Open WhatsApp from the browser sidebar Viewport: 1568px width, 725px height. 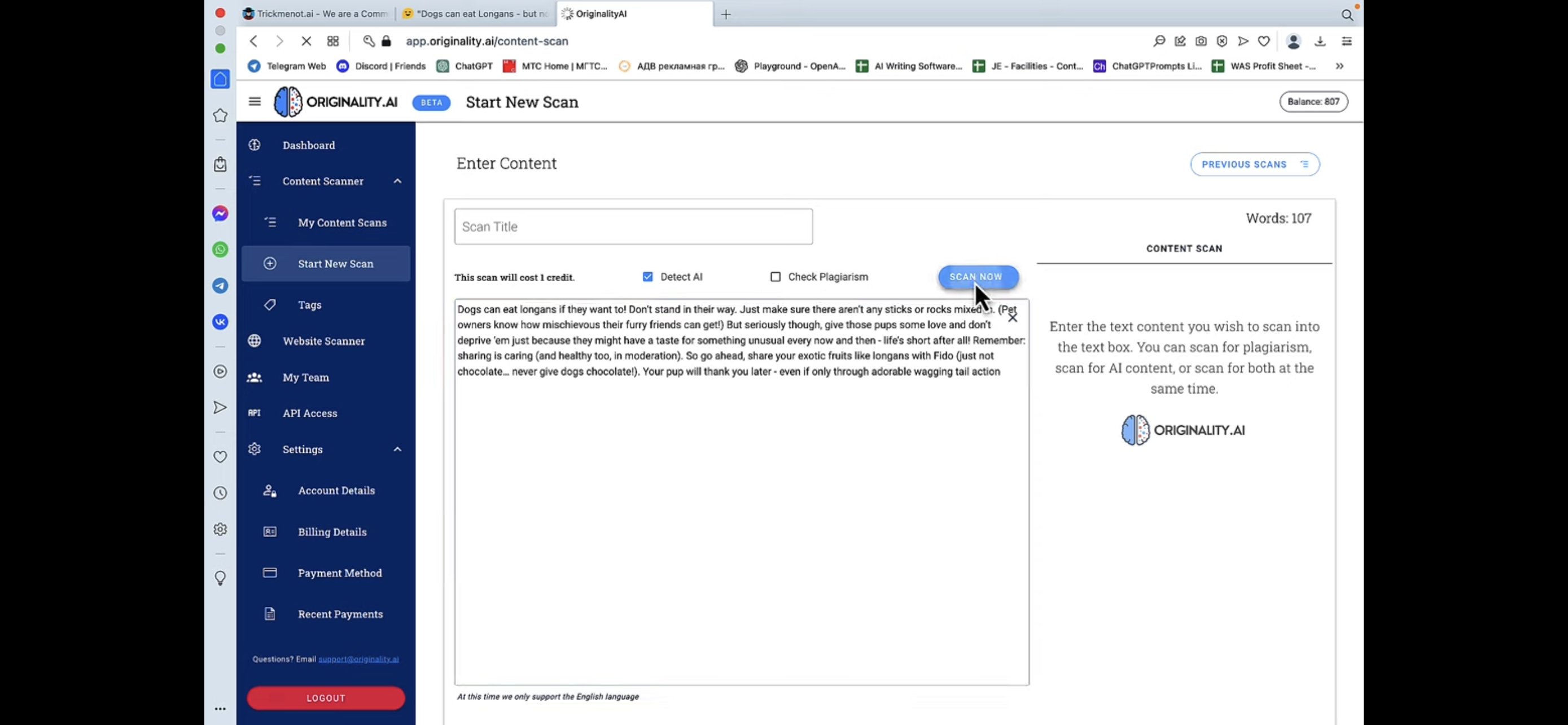tap(220, 250)
